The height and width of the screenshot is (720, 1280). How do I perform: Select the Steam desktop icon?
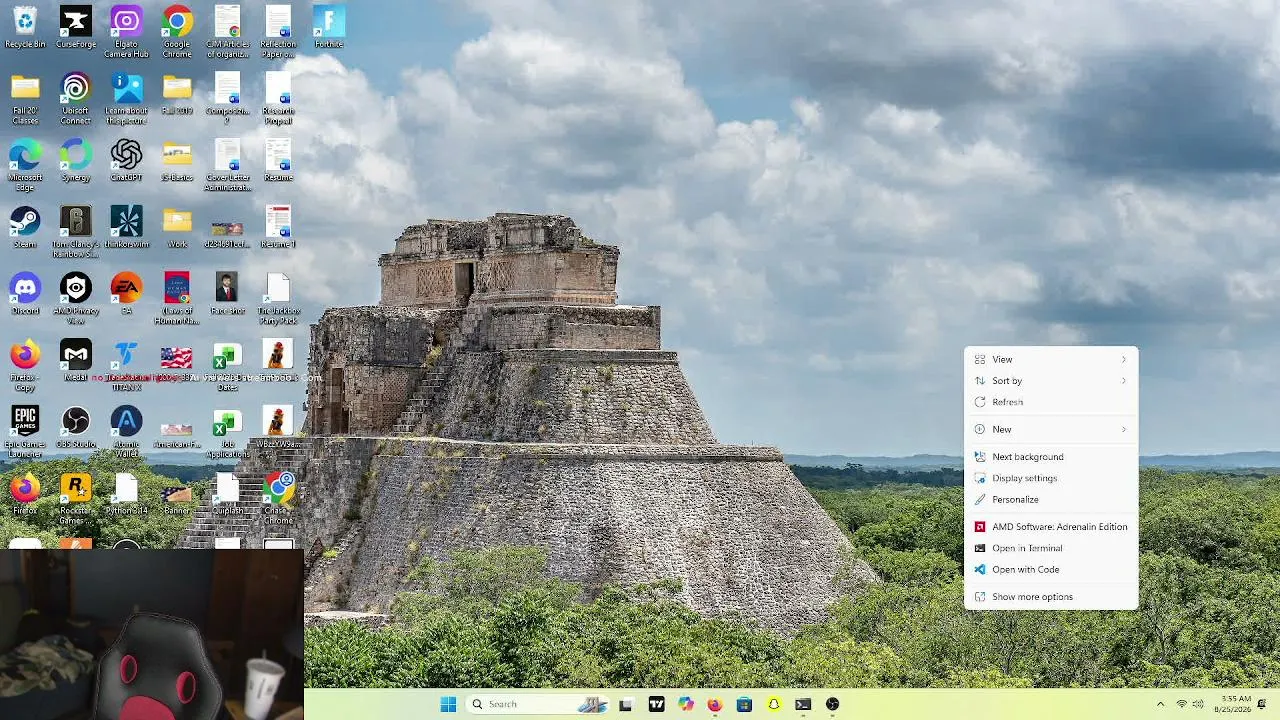(x=25, y=227)
